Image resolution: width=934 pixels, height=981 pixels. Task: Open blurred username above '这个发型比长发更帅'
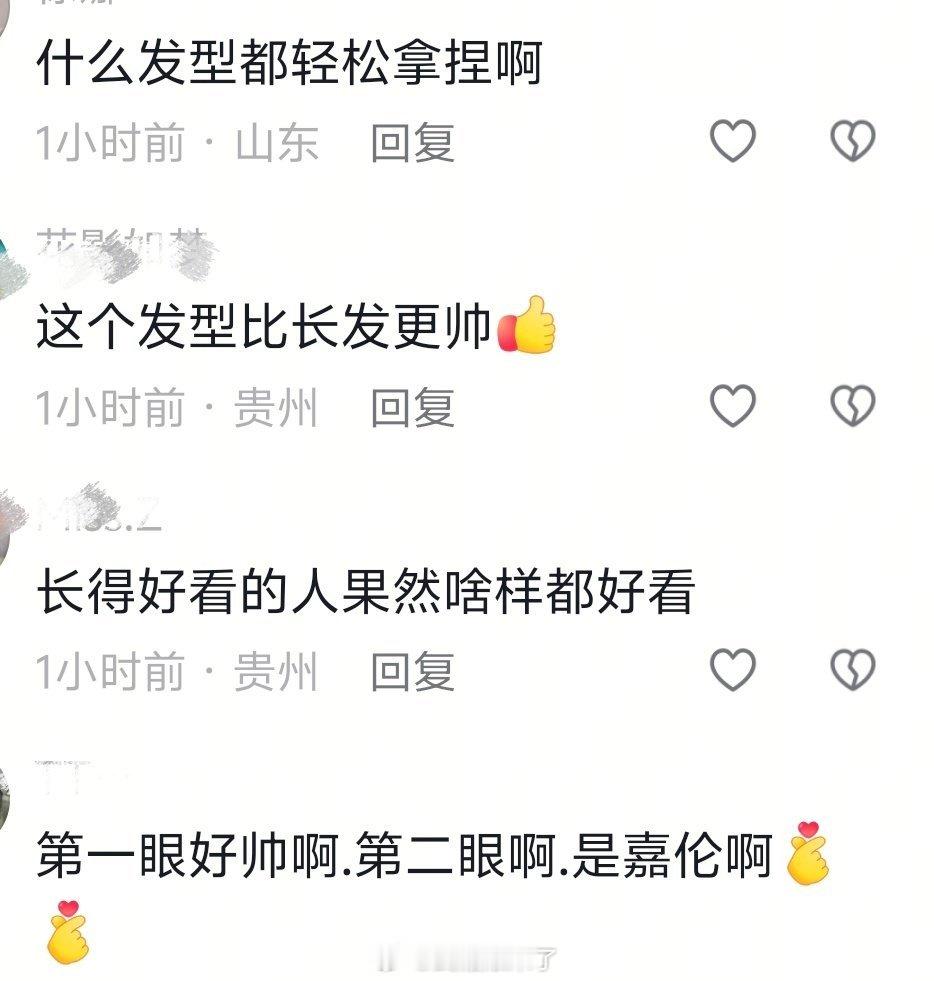click(x=124, y=253)
